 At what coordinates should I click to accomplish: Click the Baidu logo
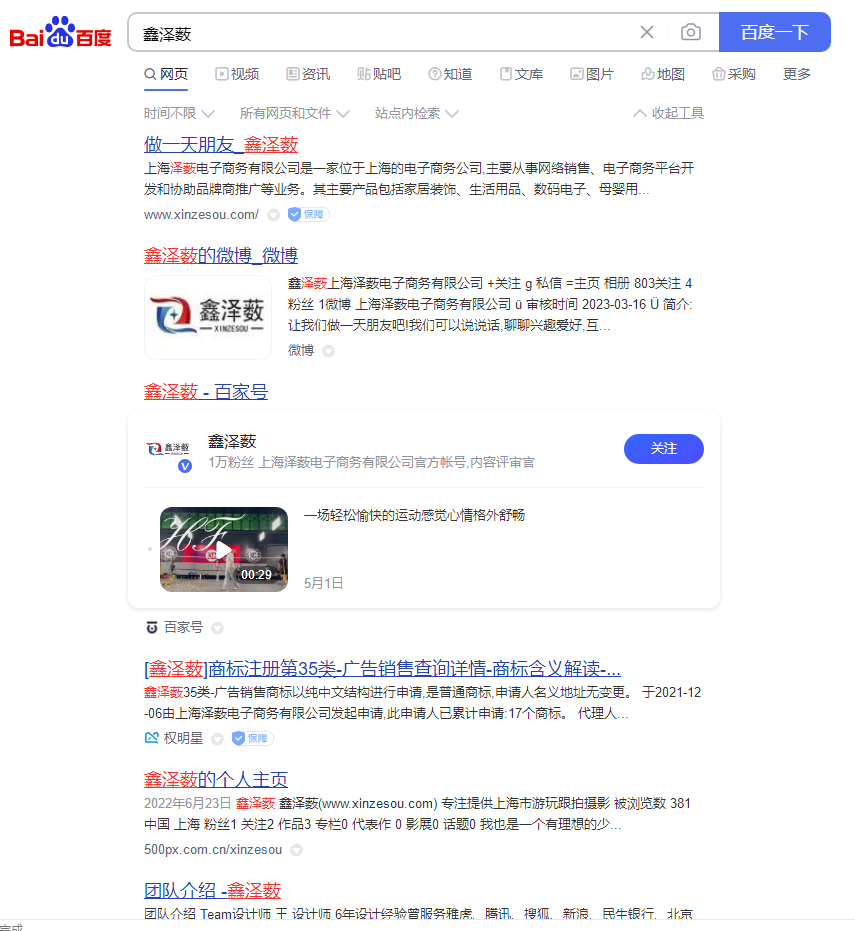tap(60, 32)
